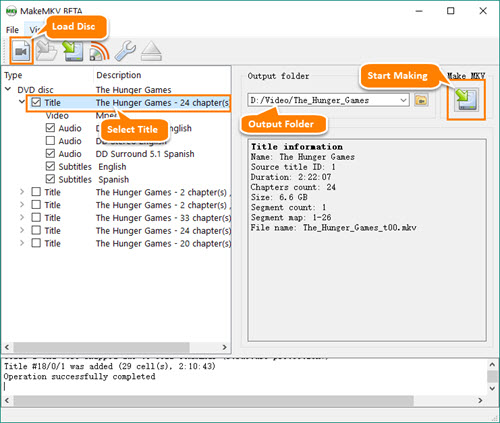Viewport: 500px width, 423px height.
Task: Open the output folder dropdown arrow
Action: coord(403,100)
